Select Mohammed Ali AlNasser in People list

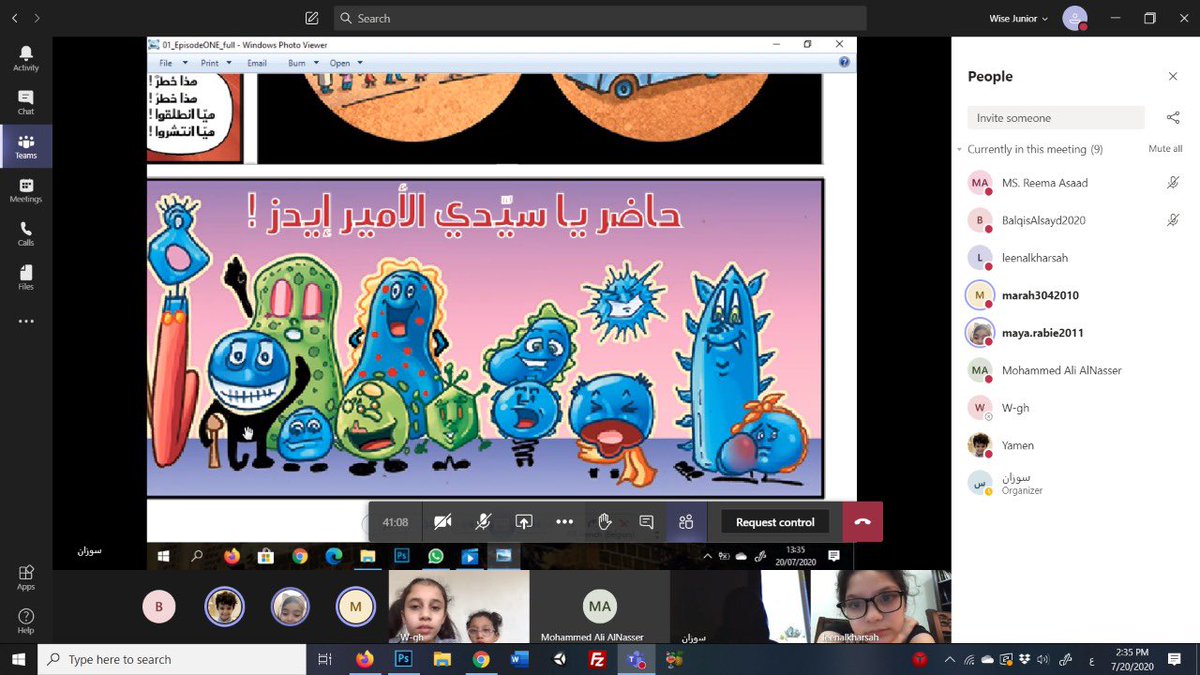coord(1075,370)
